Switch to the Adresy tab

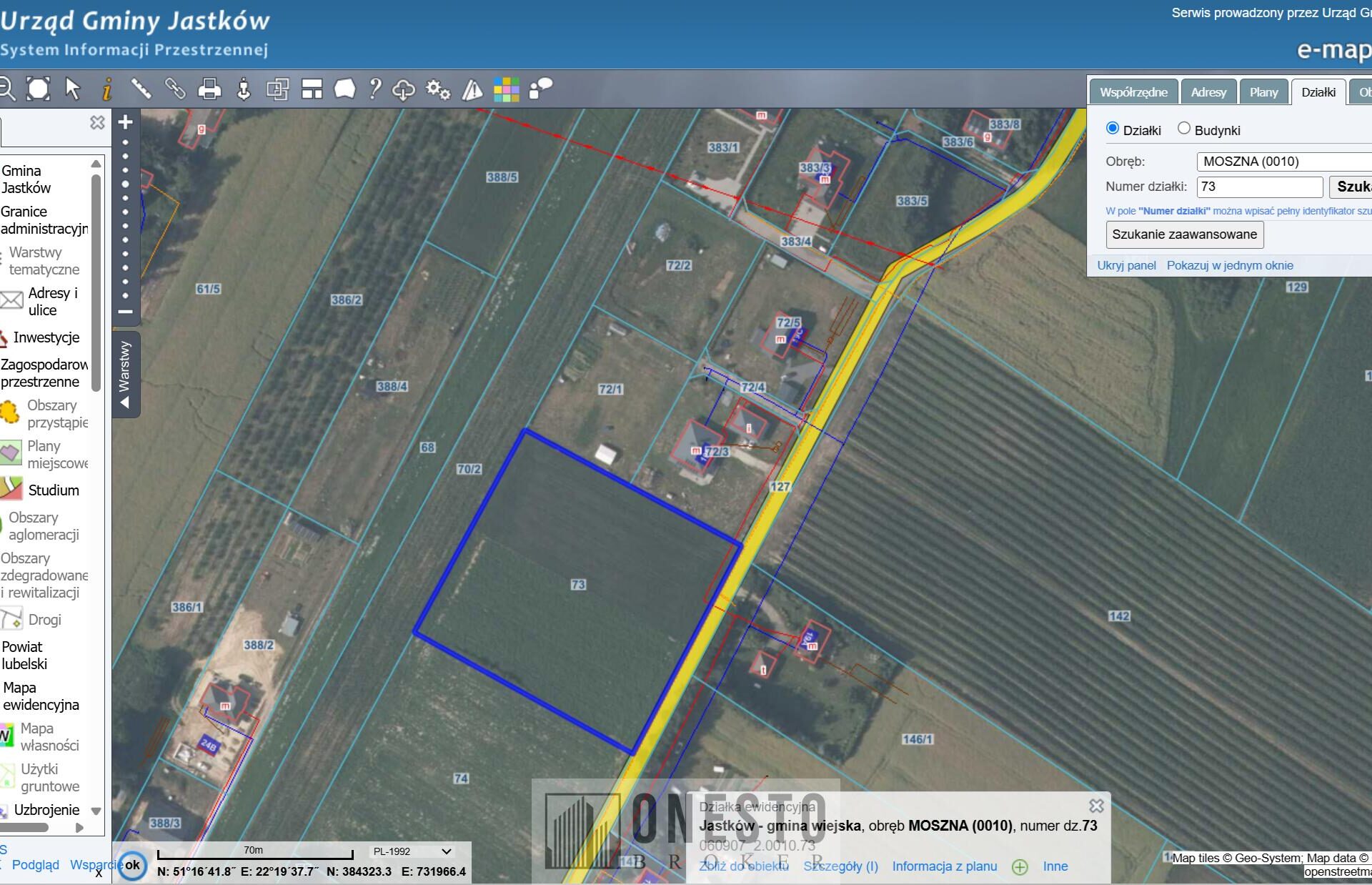1208,92
